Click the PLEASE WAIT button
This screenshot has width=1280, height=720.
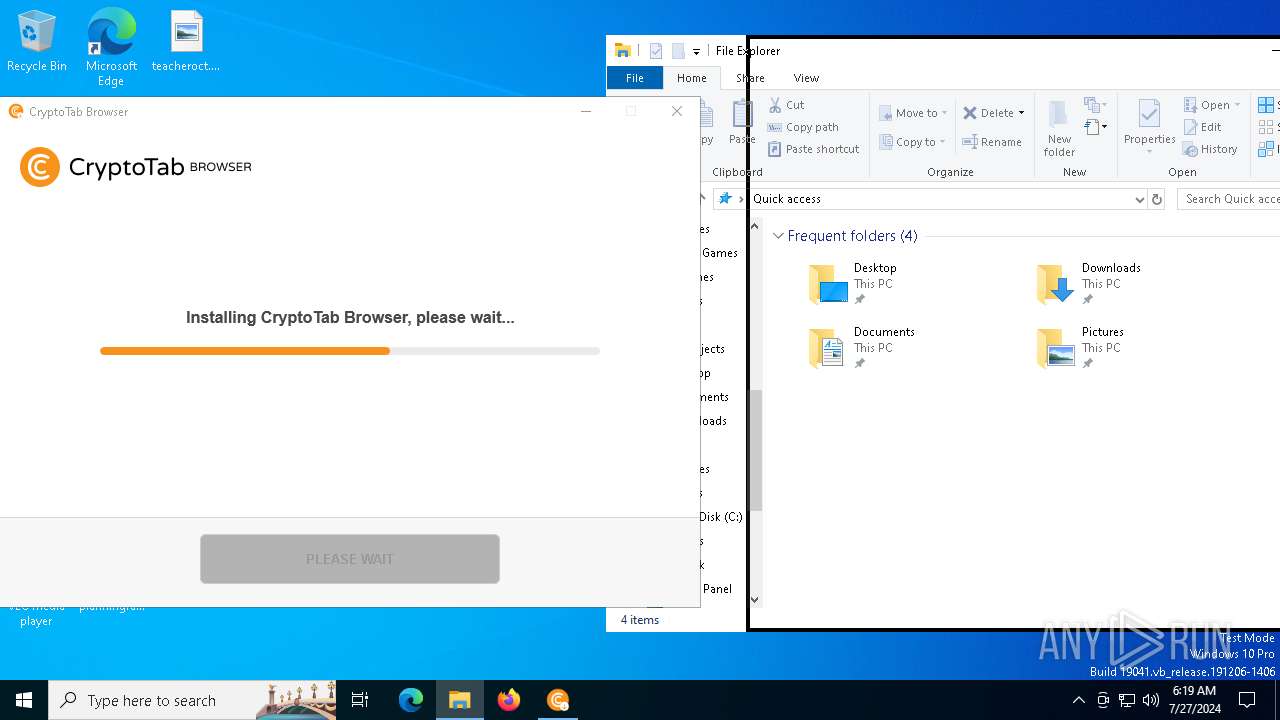point(350,559)
